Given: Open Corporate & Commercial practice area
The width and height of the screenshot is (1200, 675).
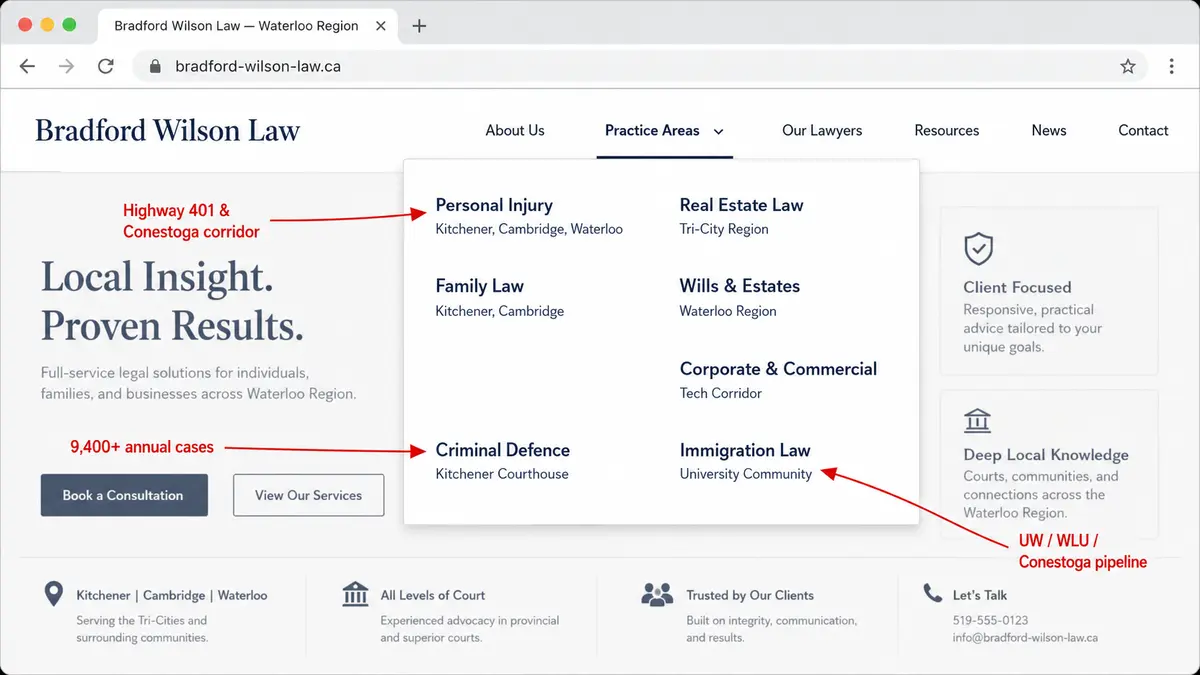Looking at the screenshot, I should pyautogui.click(x=778, y=369).
